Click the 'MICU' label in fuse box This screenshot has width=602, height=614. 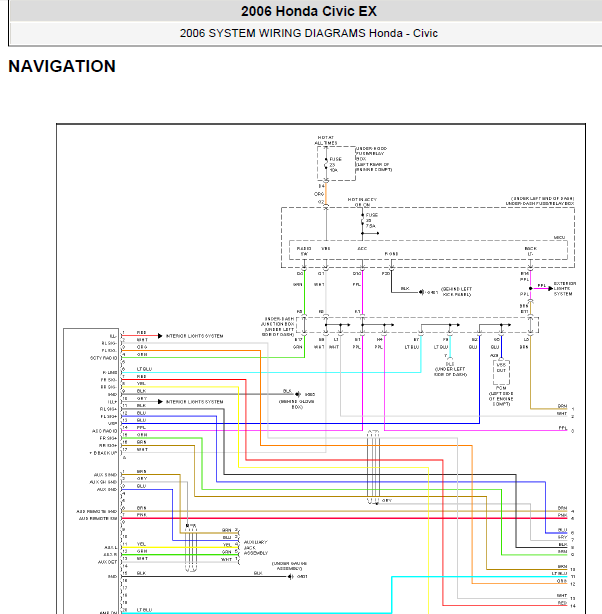coord(559,238)
